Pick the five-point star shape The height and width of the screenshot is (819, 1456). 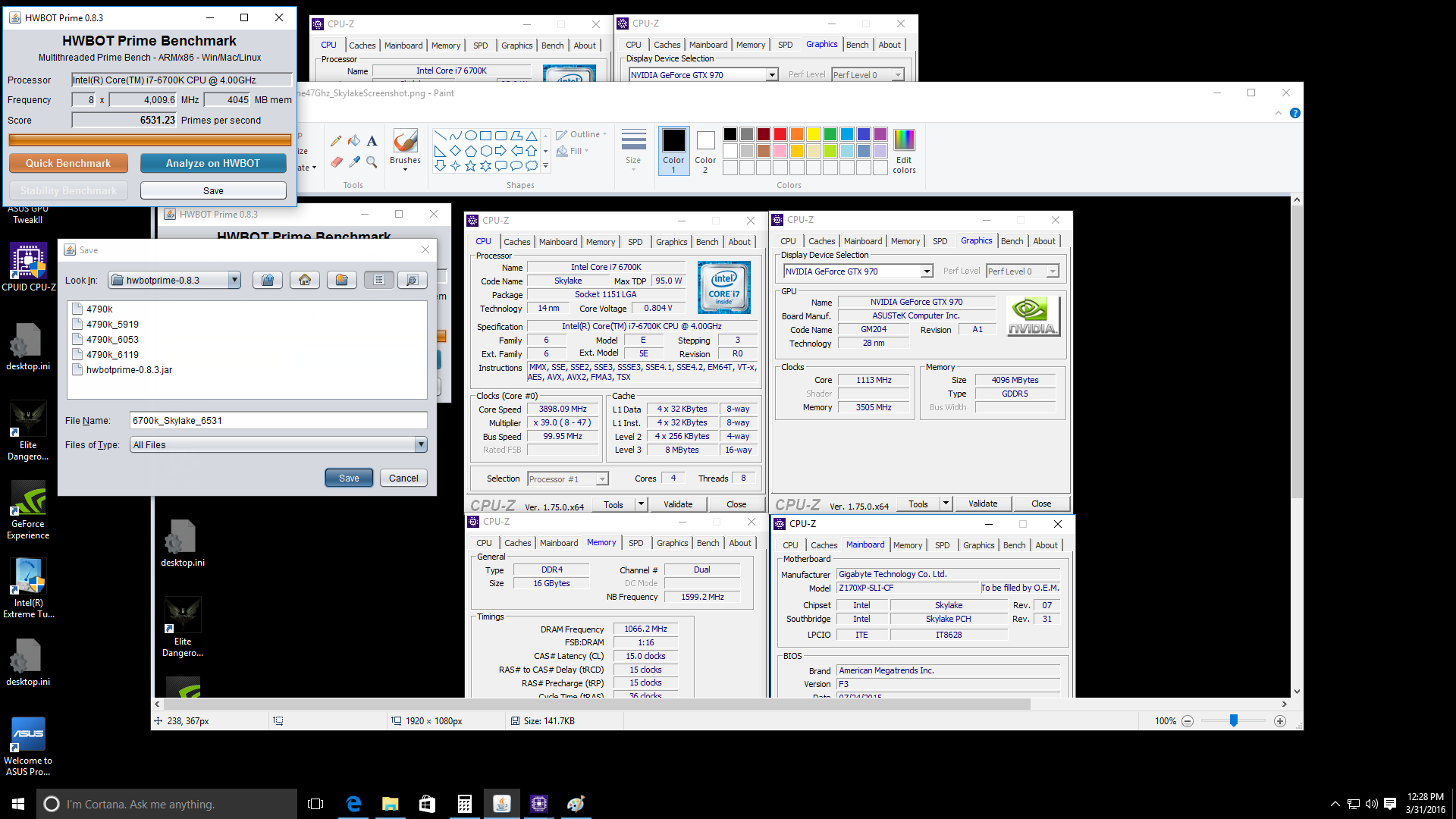pos(470,165)
